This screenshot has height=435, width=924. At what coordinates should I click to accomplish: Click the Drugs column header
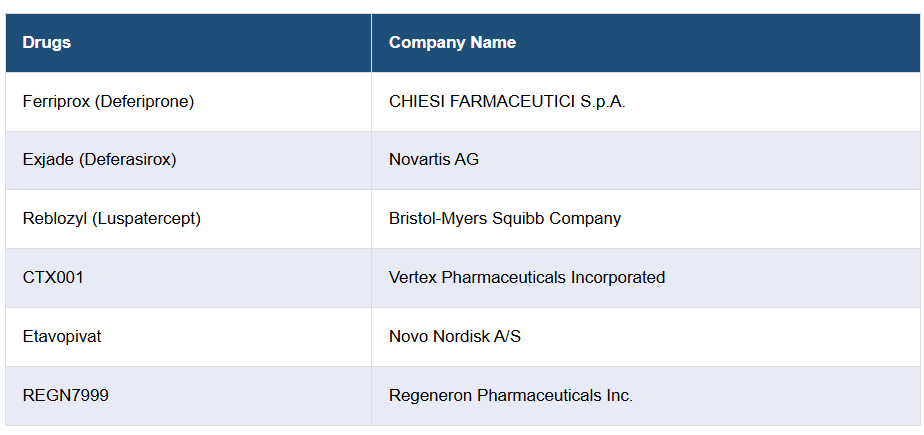47,43
